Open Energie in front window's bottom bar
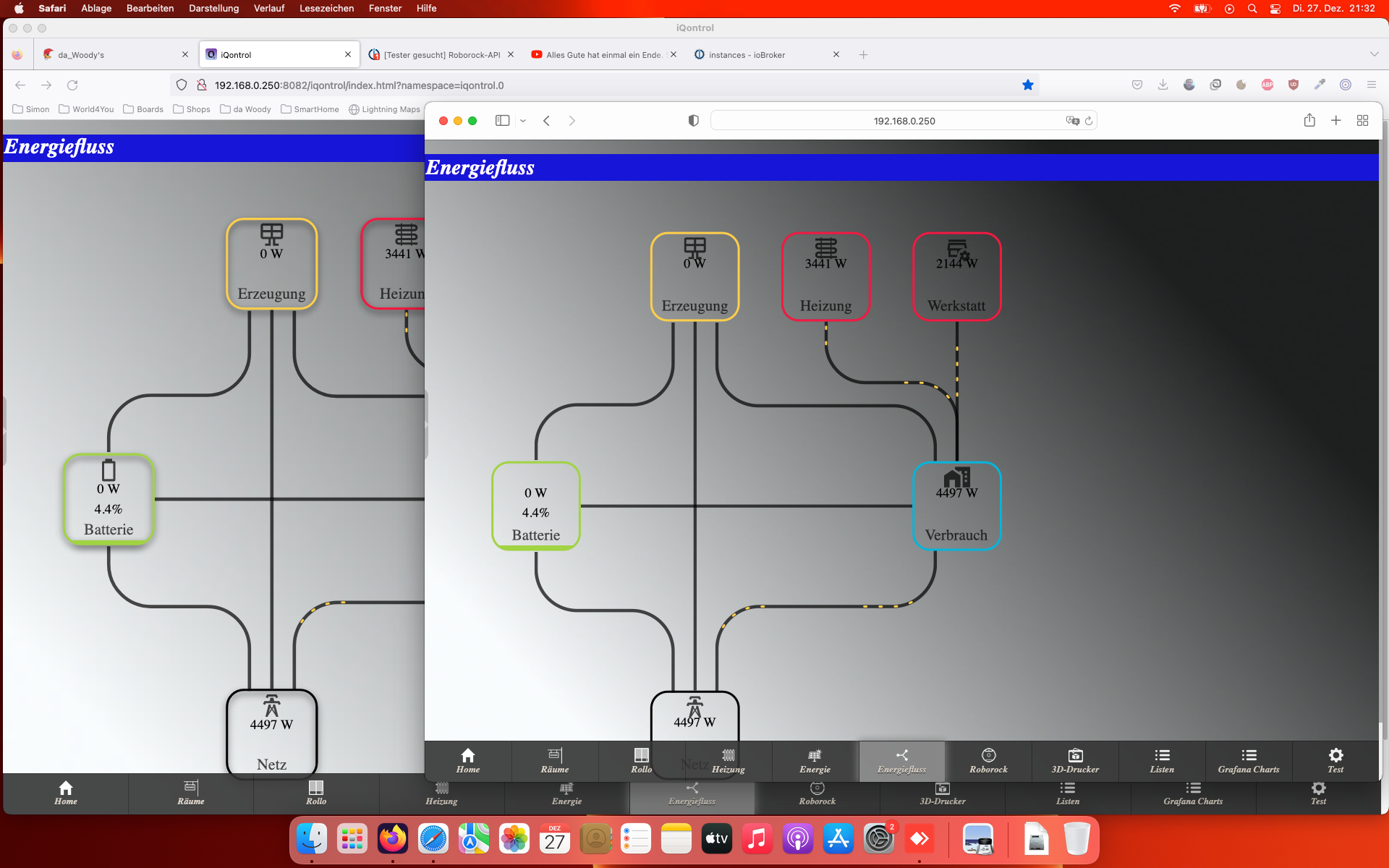 tap(815, 761)
